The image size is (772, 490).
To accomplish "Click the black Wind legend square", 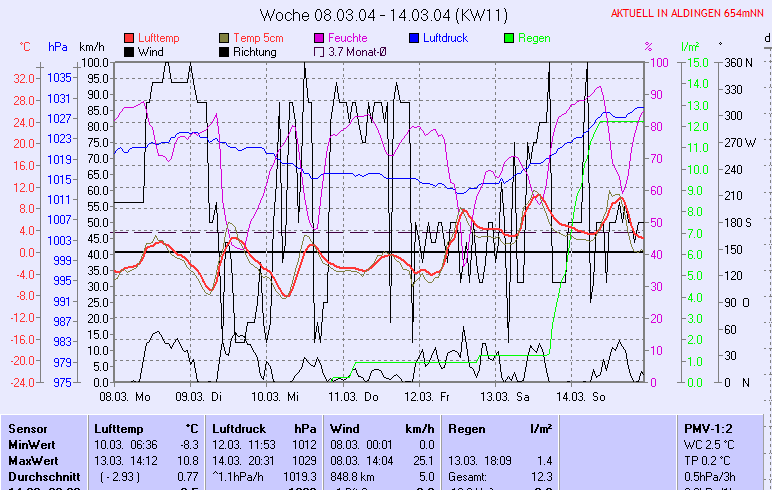I will pos(129,52).
